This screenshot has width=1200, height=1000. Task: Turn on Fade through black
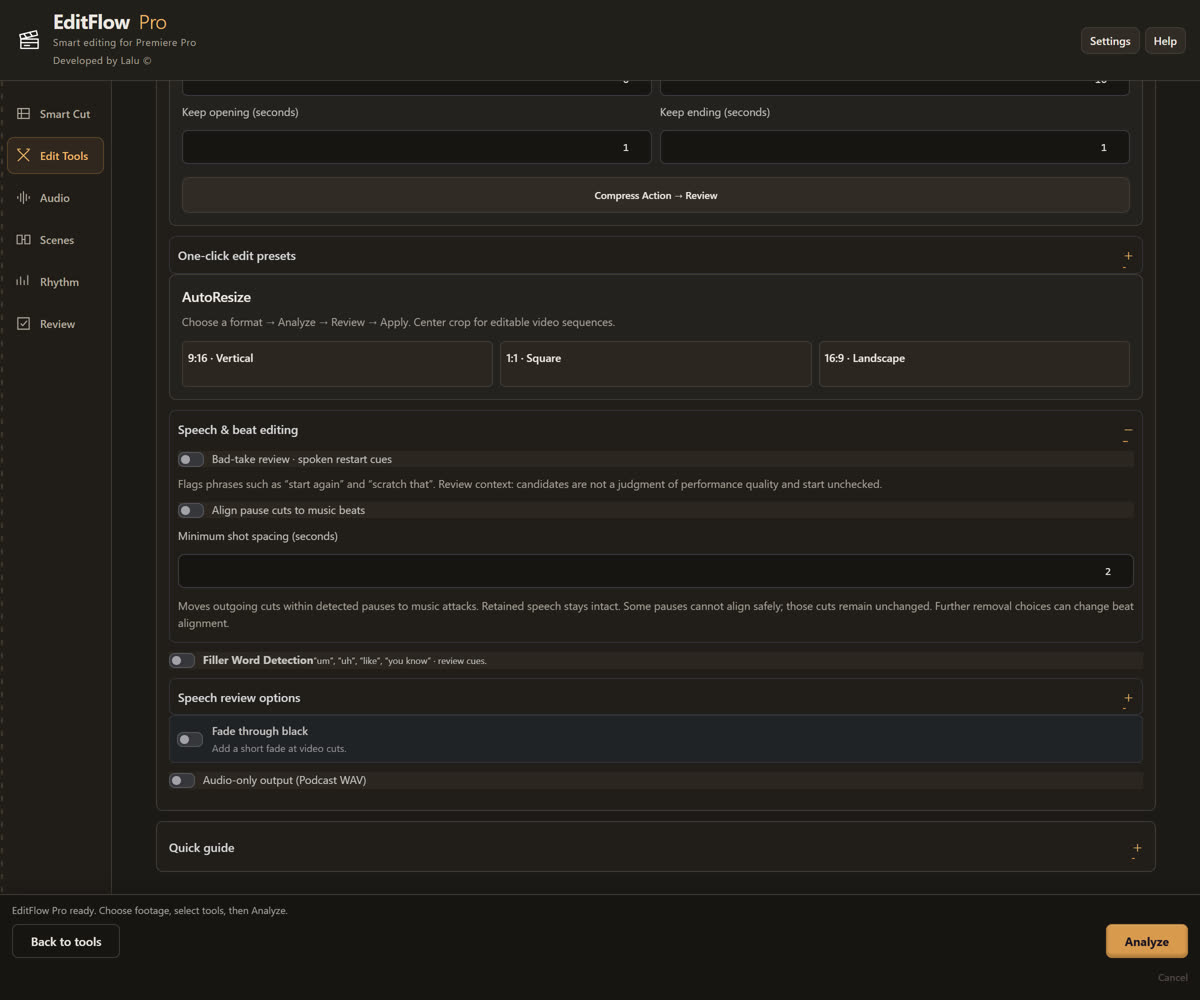coord(190,739)
